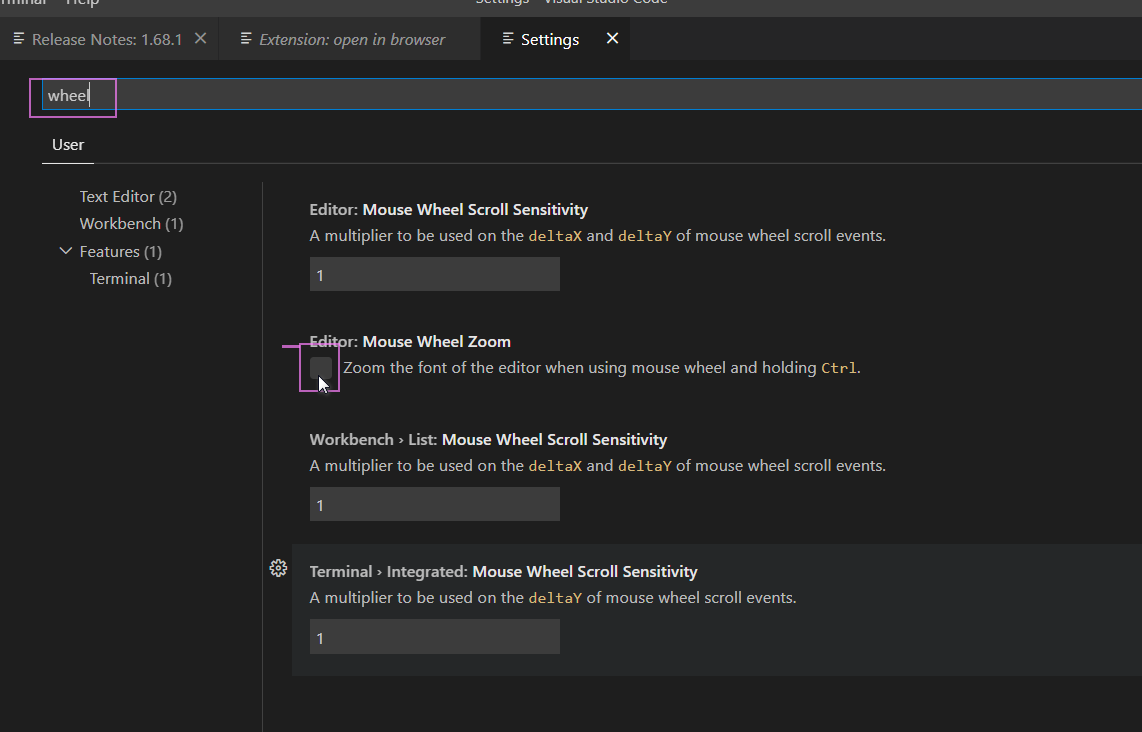Click Terminal Integrated scroll sensitivity value field
Image resolution: width=1142 pixels, height=732 pixels.
click(434, 637)
